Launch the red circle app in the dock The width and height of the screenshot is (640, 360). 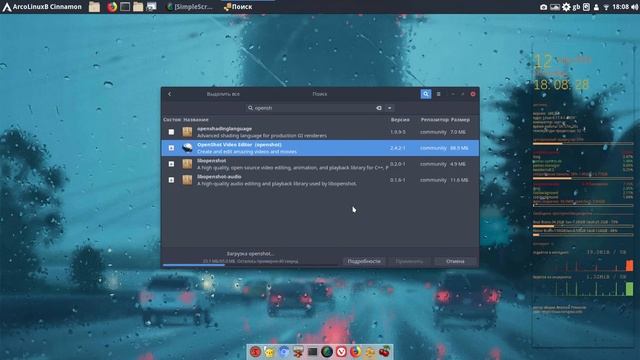click(255, 351)
